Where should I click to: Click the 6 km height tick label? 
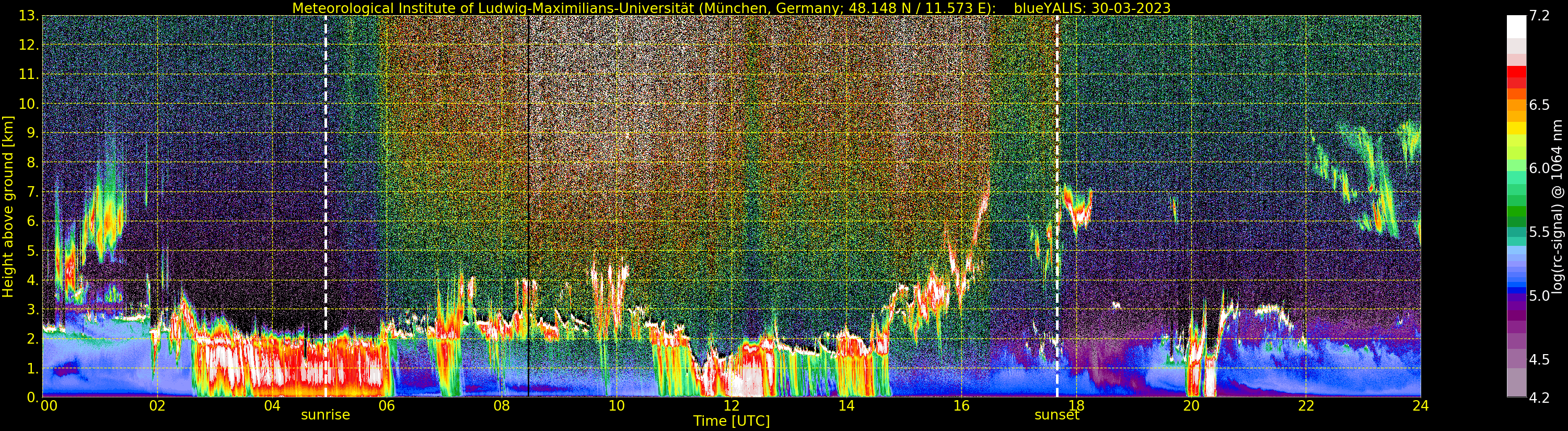coord(34,221)
